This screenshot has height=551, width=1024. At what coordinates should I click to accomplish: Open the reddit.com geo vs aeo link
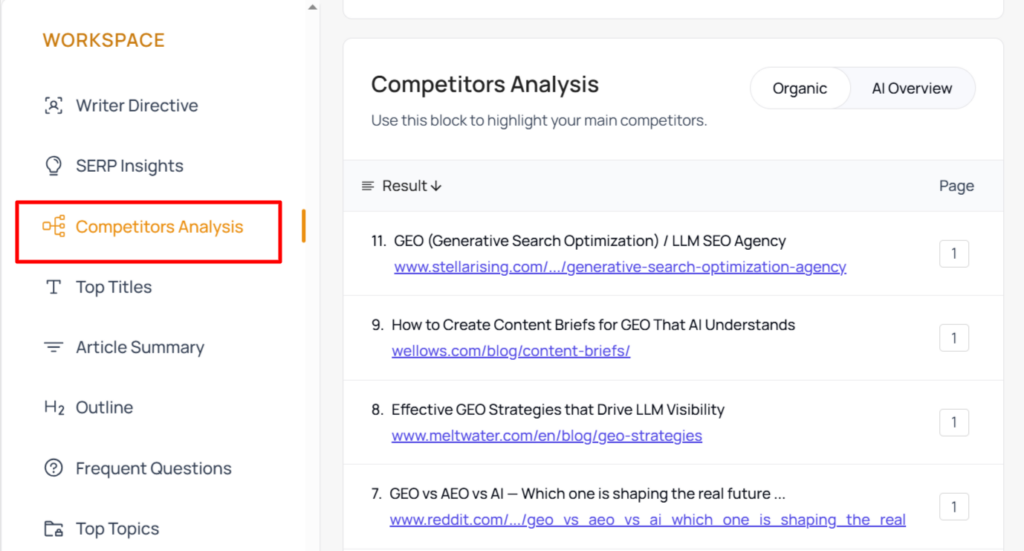[x=647, y=520]
